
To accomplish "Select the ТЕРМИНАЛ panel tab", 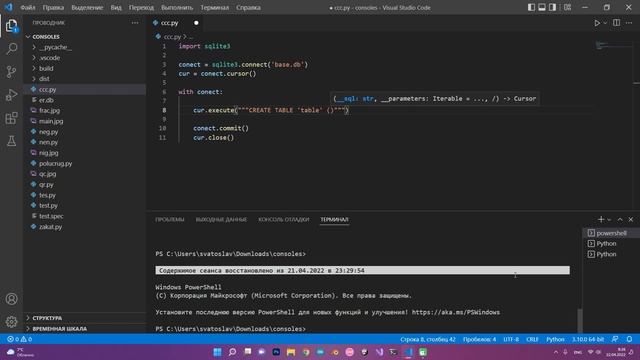I will [334, 220].
